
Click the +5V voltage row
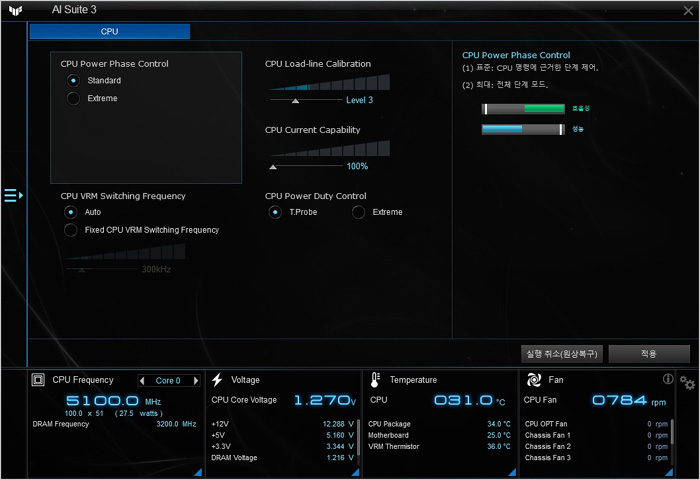283,435
